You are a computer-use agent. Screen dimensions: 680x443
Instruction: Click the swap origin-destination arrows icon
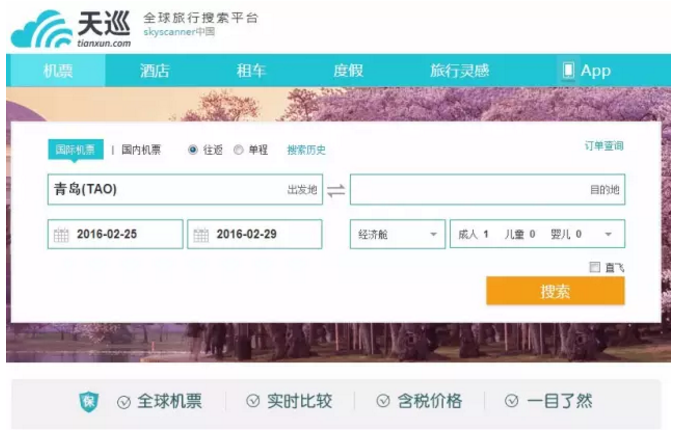tap(336, 190)
